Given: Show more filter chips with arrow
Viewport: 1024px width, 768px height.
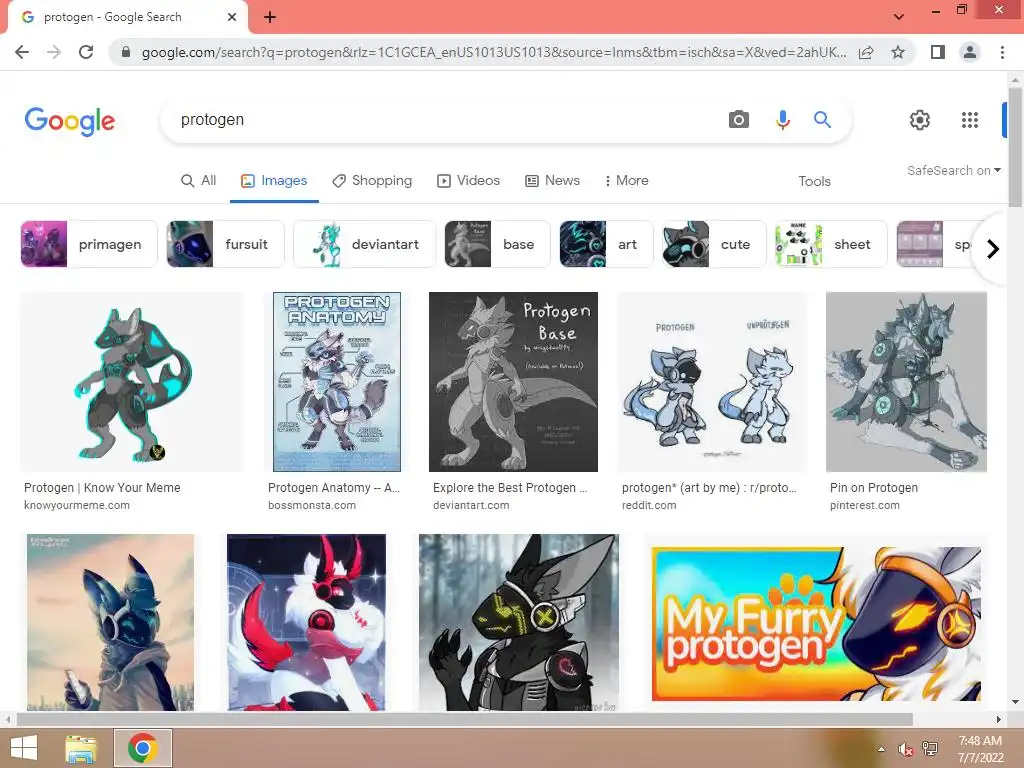Looking at the screenshot, I should point(993,249).
